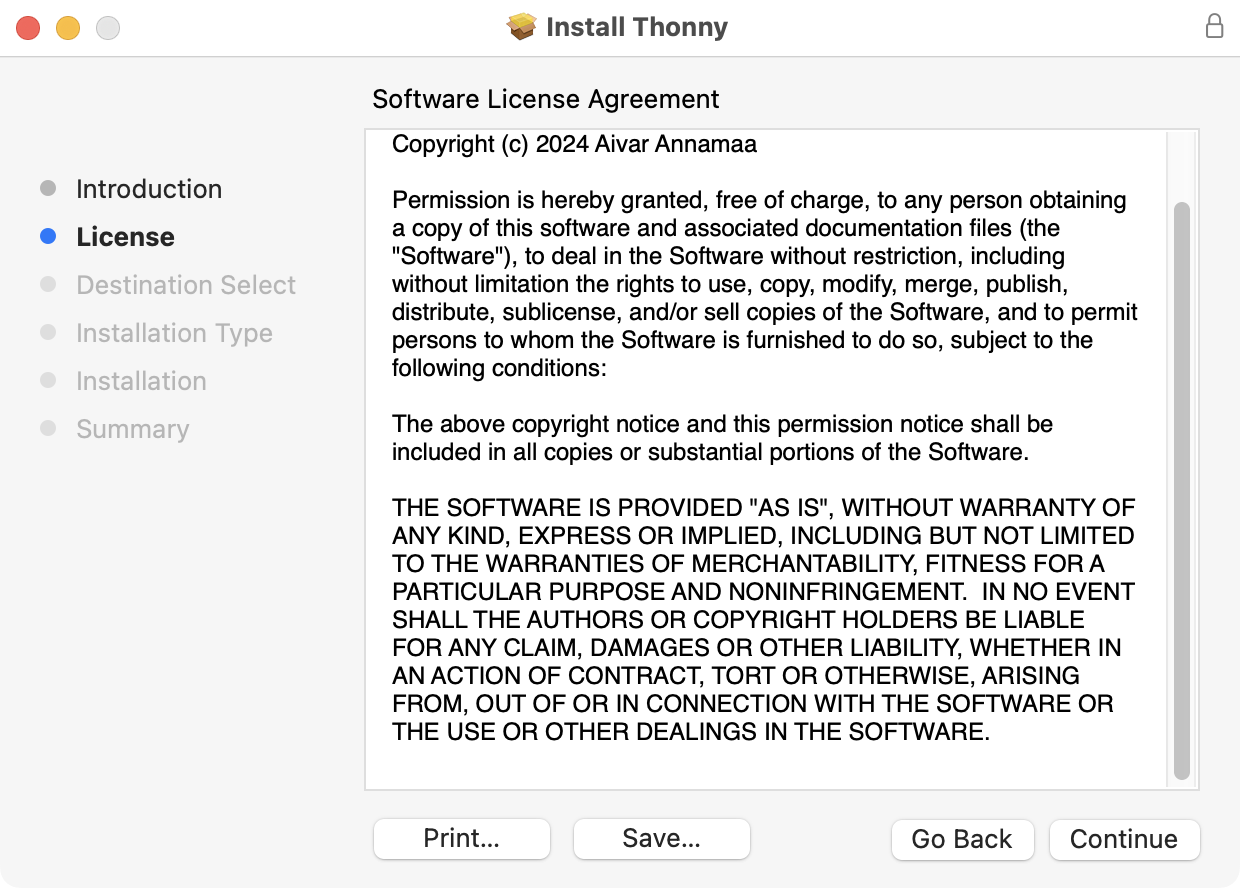Print the license agreement

[x=461, y=839]
